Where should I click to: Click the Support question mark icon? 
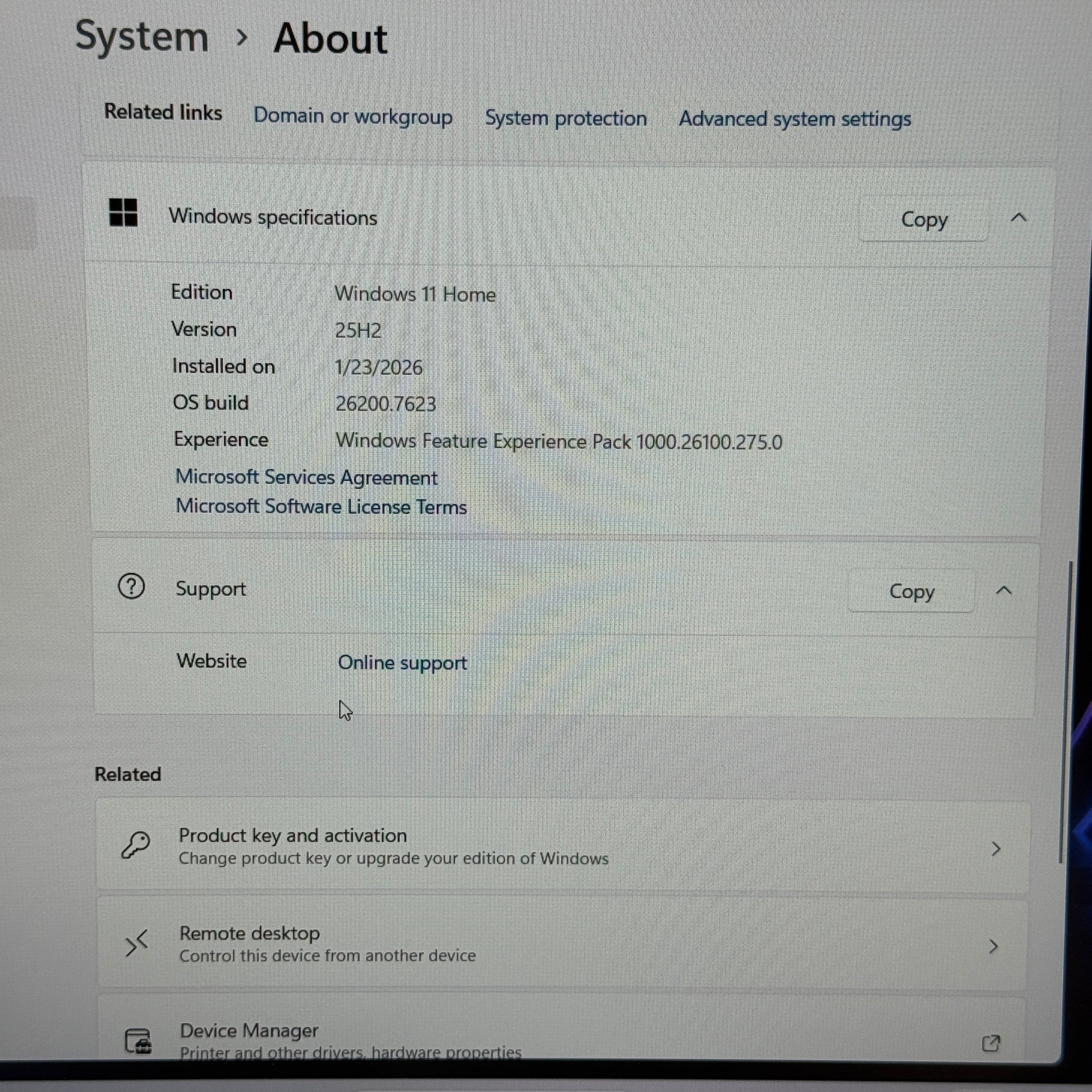tap(131, 586)
